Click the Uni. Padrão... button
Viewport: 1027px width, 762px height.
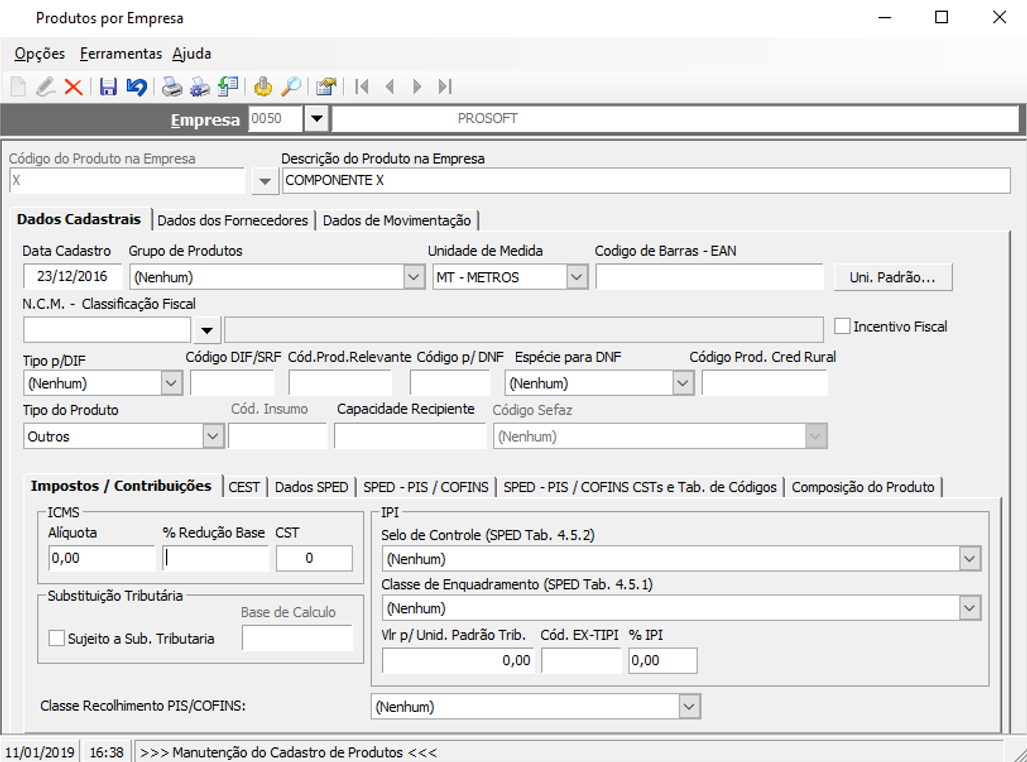[x=893, y=276]
